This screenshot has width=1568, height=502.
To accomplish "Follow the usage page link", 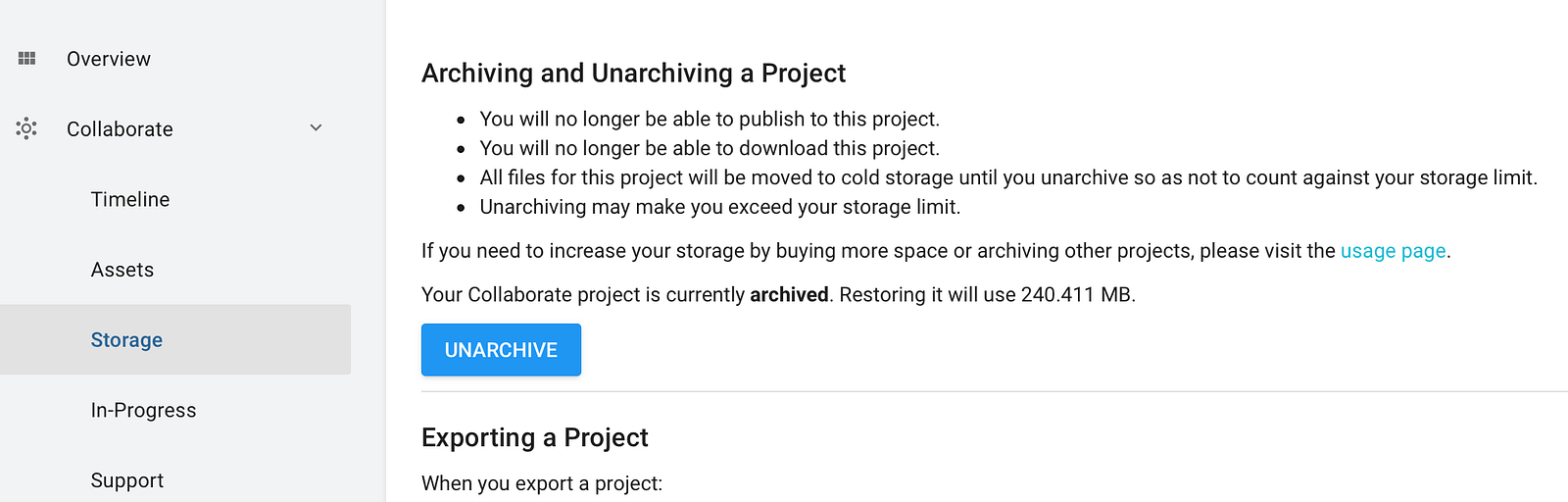I will click(x=1393, y=251).
